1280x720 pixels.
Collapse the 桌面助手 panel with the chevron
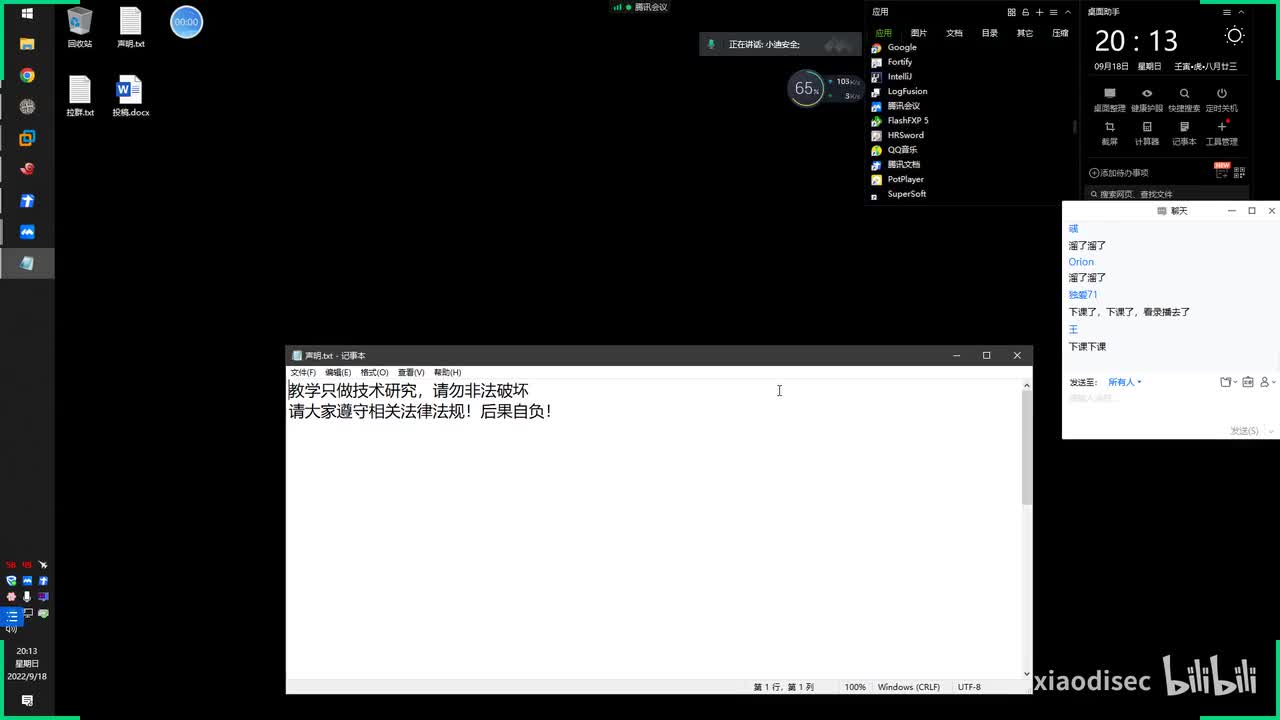(x=1242, y=12)
